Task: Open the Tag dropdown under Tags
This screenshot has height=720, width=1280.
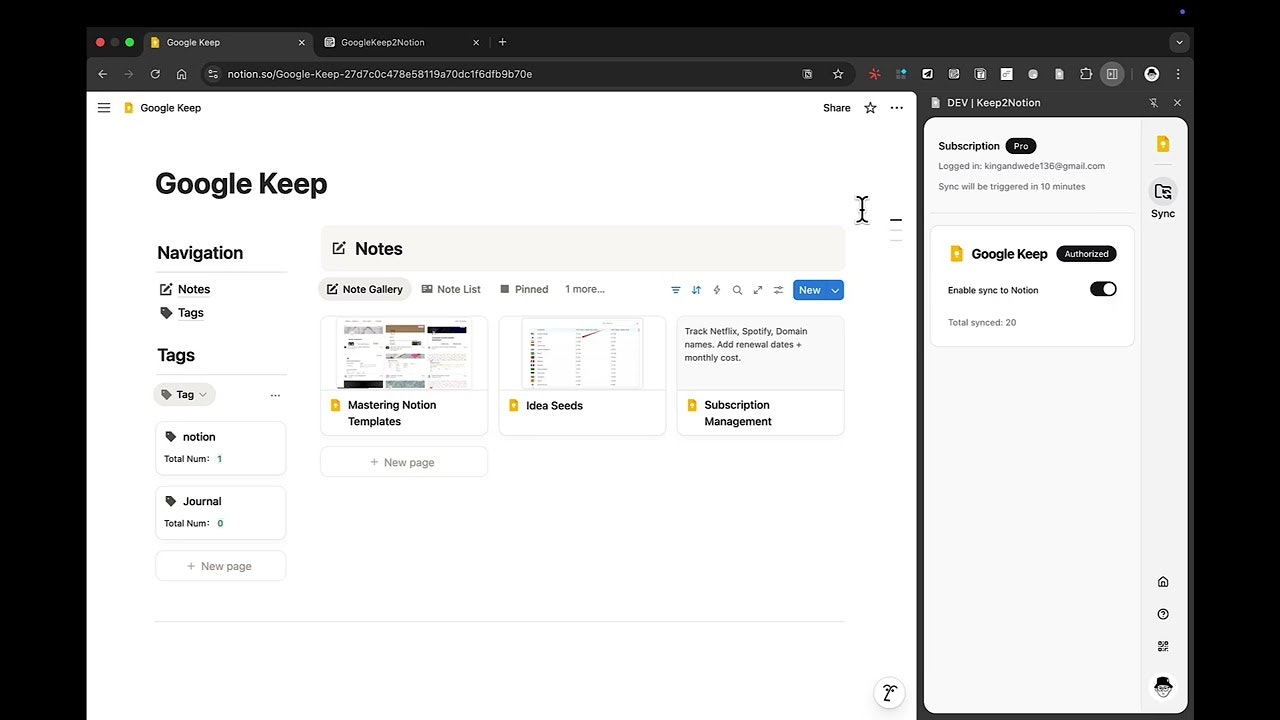Action: 184,394
